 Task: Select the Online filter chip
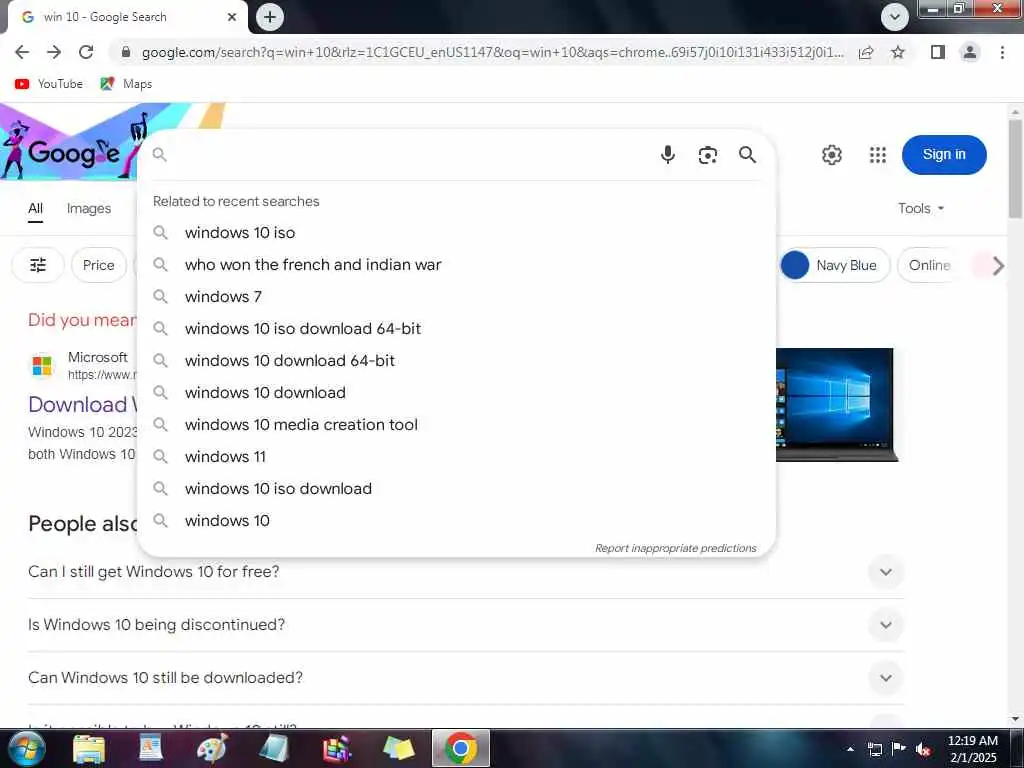tap(929, 265)
